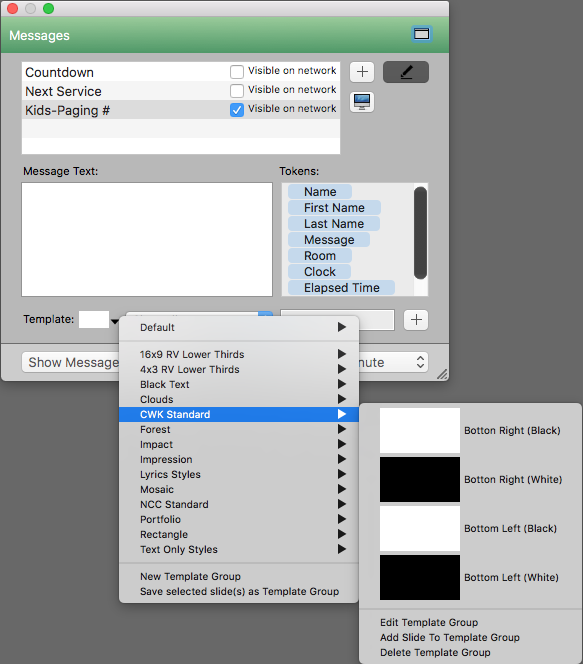Choose Edit Template Group
This screenshot has height=664, width=583.
point(470,622)
